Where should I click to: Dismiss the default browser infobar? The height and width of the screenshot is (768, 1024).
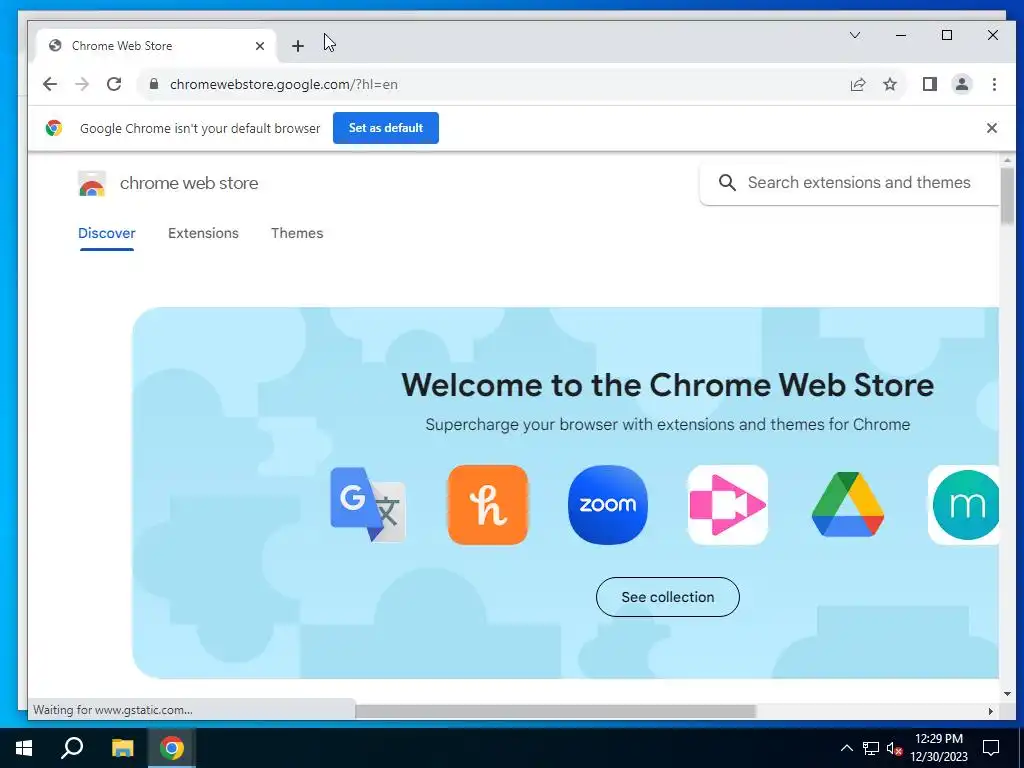click(991, 128)
